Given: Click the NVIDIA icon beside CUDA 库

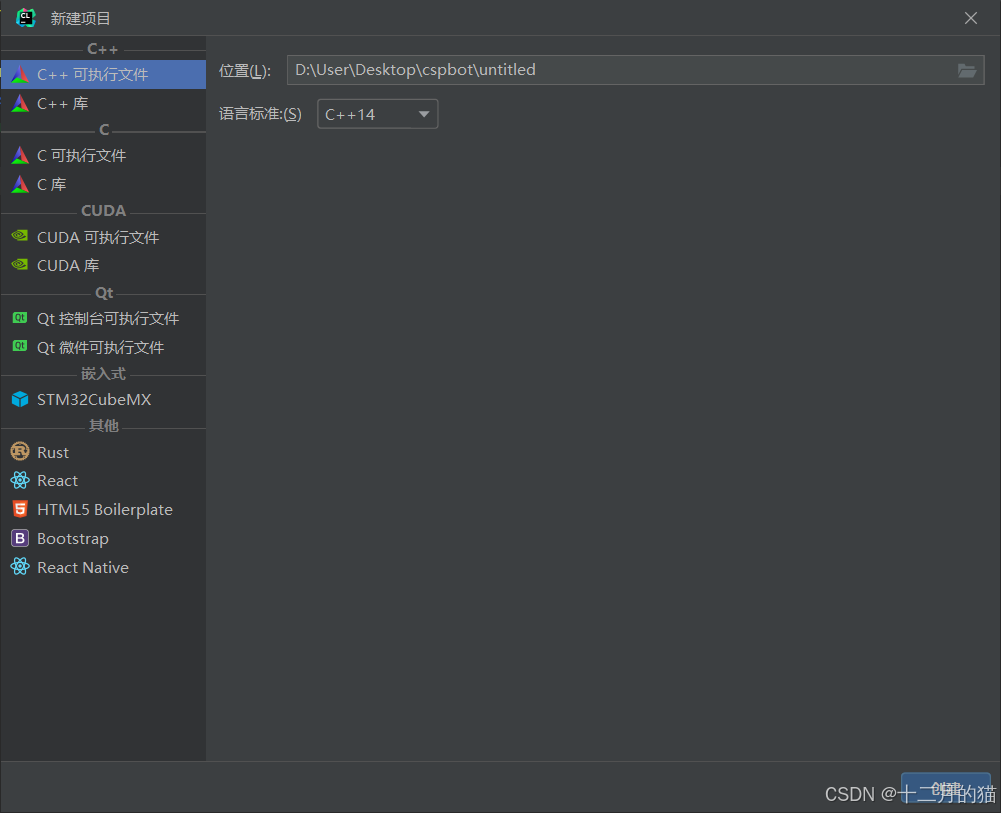Looking at the screenshot, I should pyautogui.click(x=20, y=264).
